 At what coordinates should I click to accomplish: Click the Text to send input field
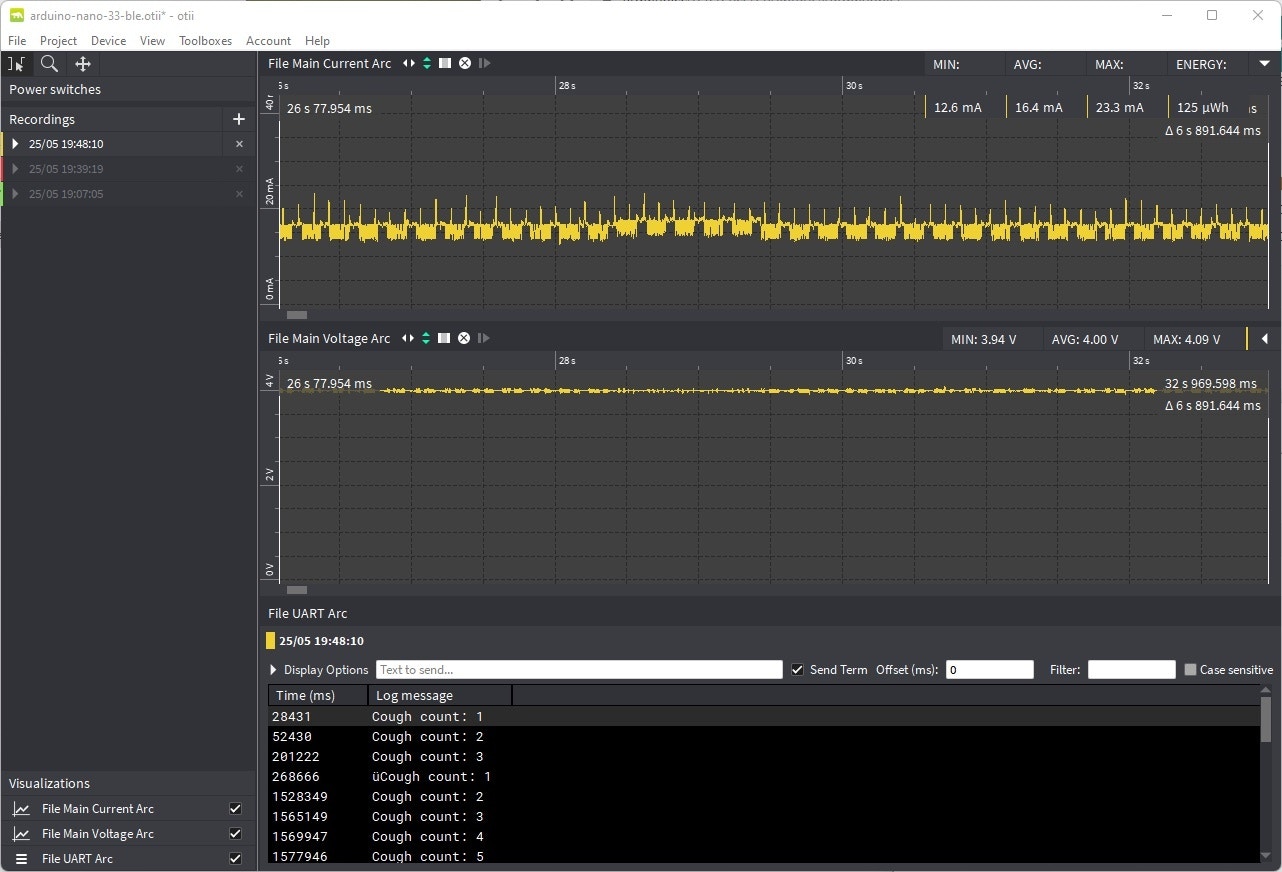[x=579, y=670]
